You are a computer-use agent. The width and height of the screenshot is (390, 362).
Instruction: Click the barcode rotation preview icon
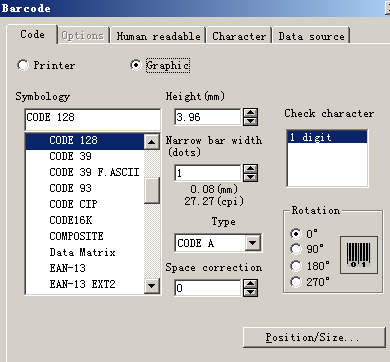tap(359, 255)
